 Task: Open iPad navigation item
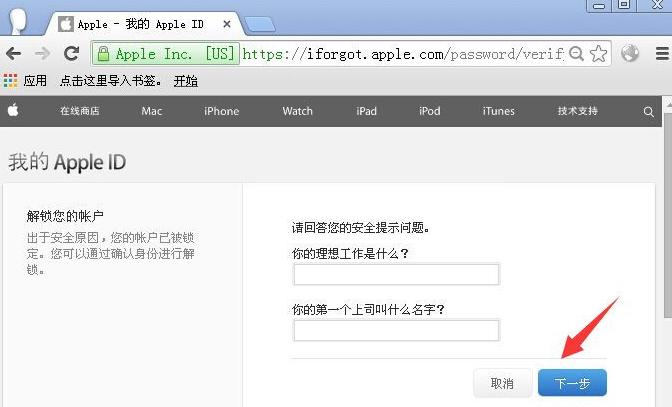click(x=366, y=111)
